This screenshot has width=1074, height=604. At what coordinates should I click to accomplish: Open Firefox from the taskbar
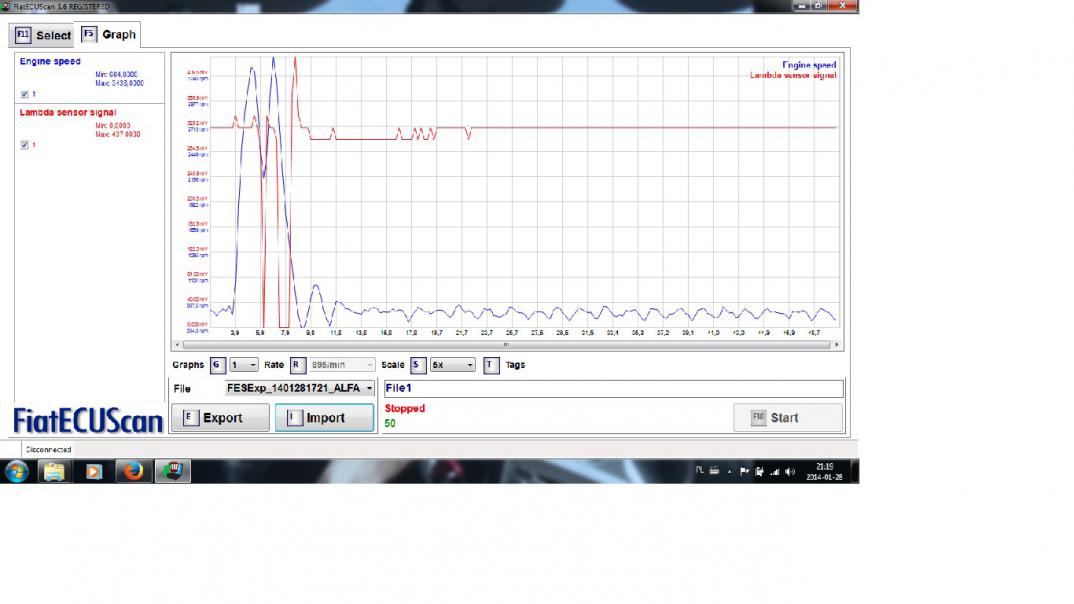coord(133,471)
